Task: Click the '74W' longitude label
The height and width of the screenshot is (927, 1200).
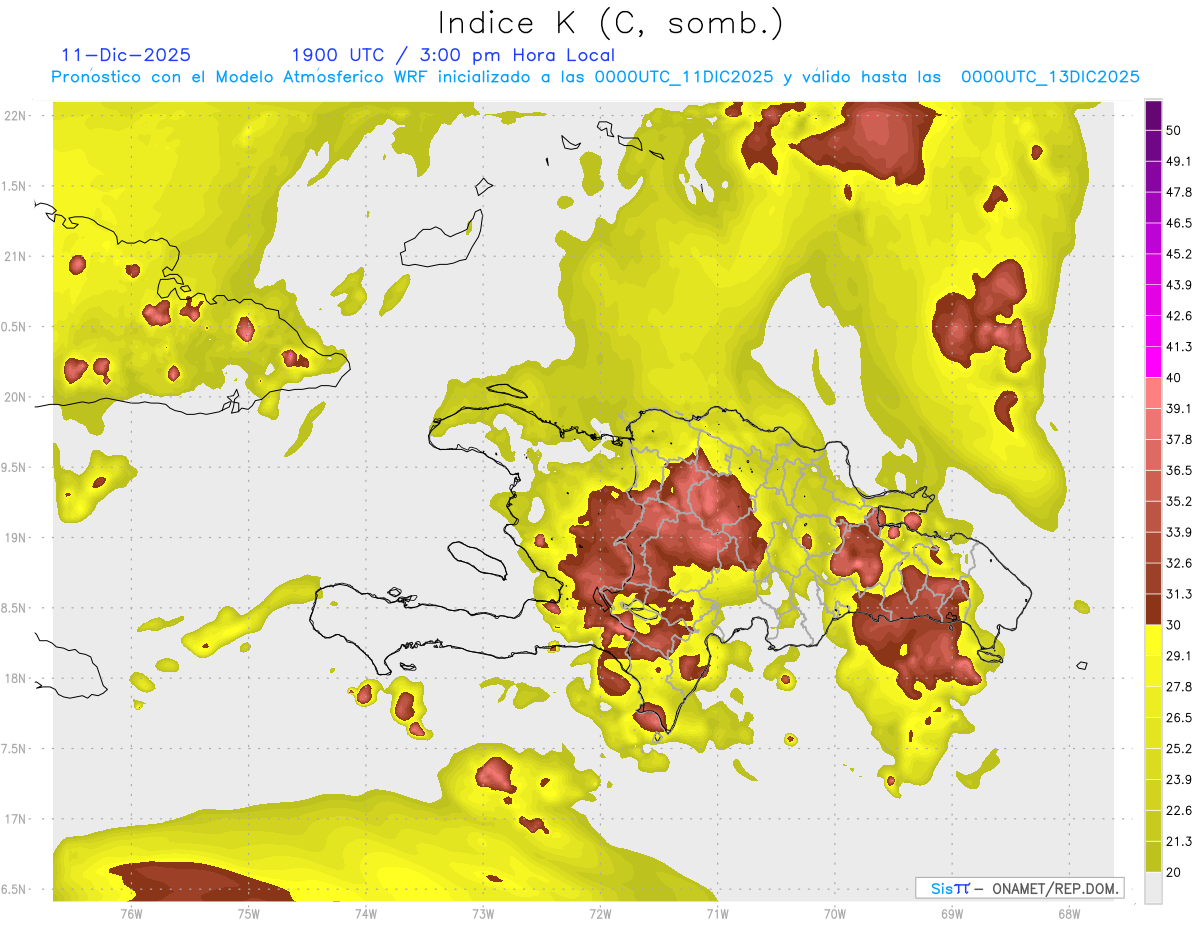Action: point(366,914)
